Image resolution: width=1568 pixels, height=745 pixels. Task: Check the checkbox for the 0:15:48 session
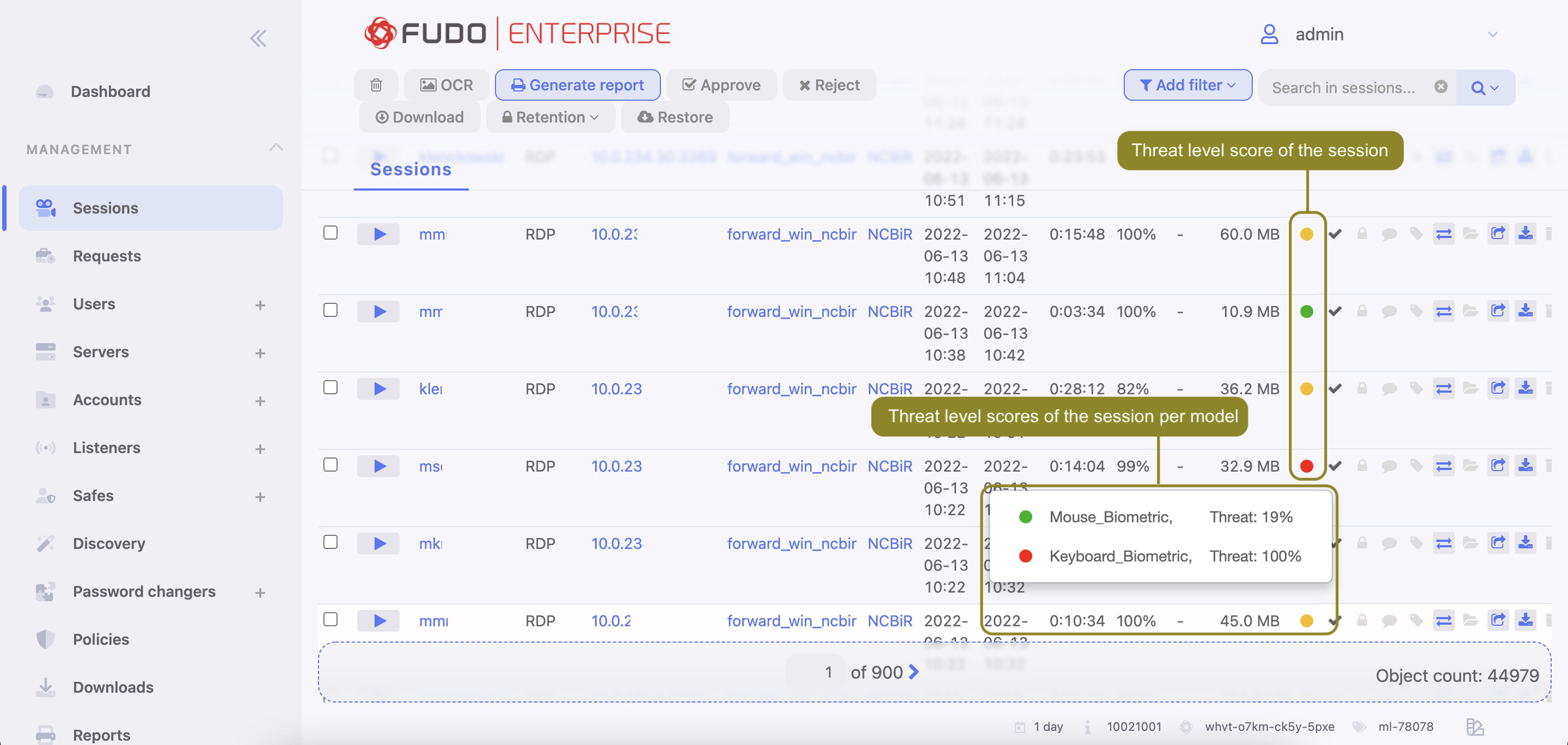[x=330, y=233]
